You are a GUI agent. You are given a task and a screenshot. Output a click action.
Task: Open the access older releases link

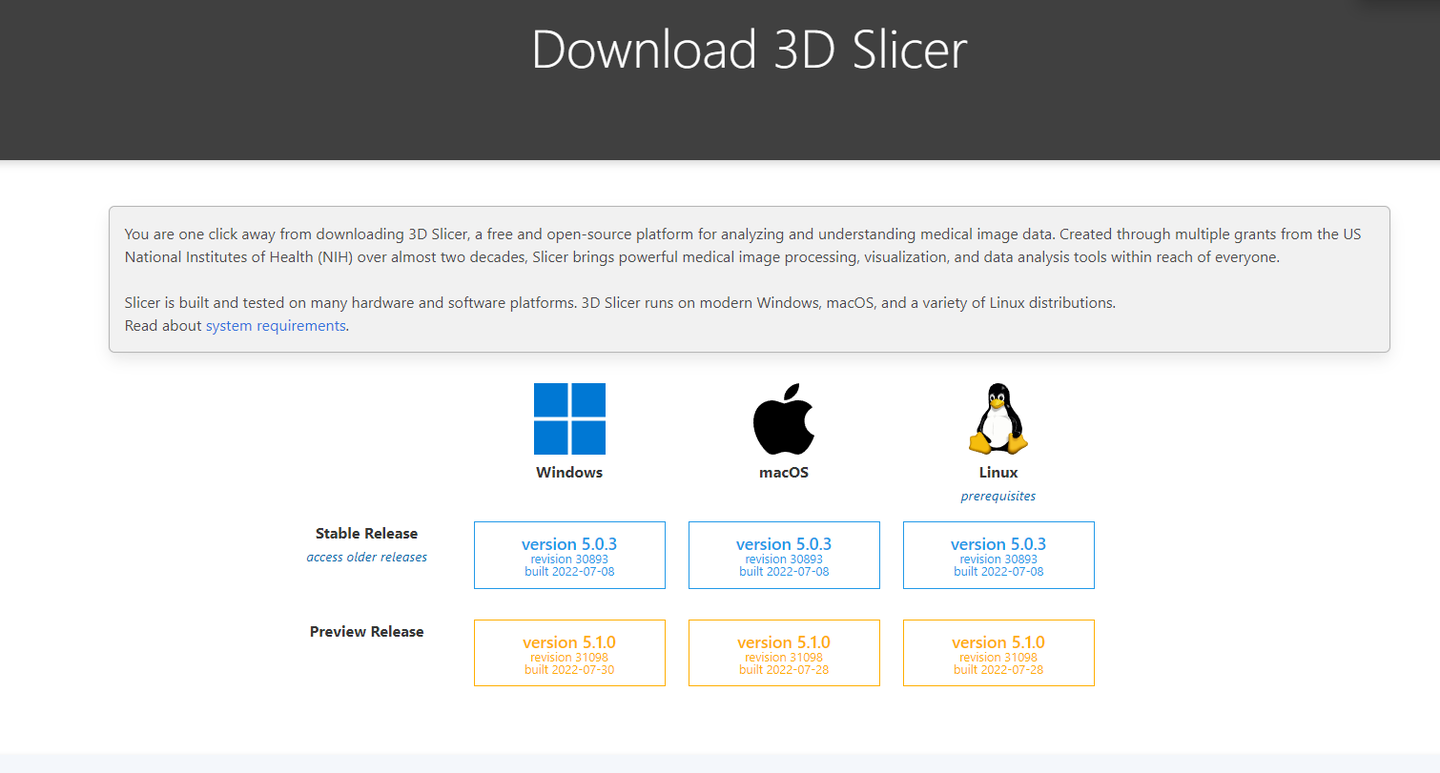pos(367,557)
